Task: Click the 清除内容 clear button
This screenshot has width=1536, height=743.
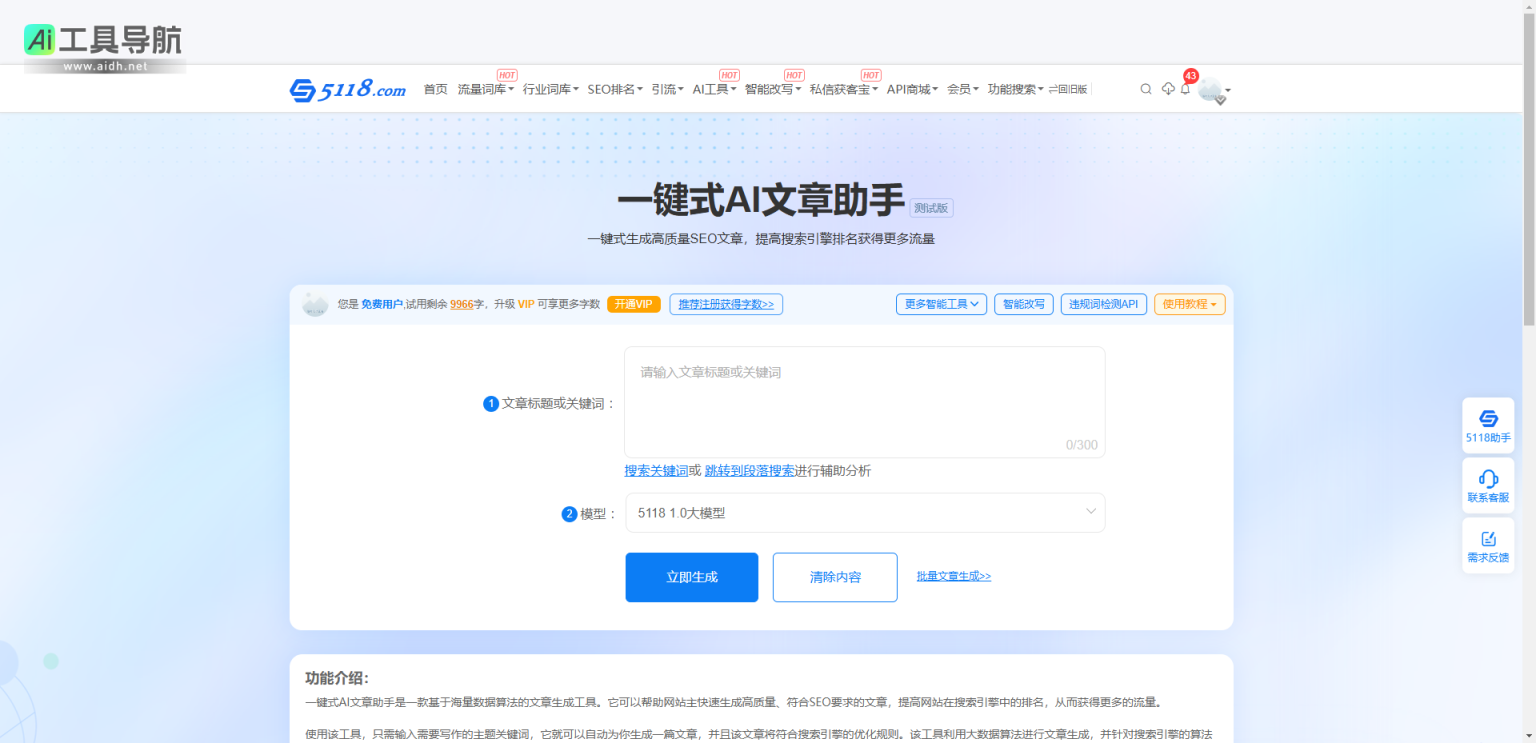Action: tap(834, 577)
